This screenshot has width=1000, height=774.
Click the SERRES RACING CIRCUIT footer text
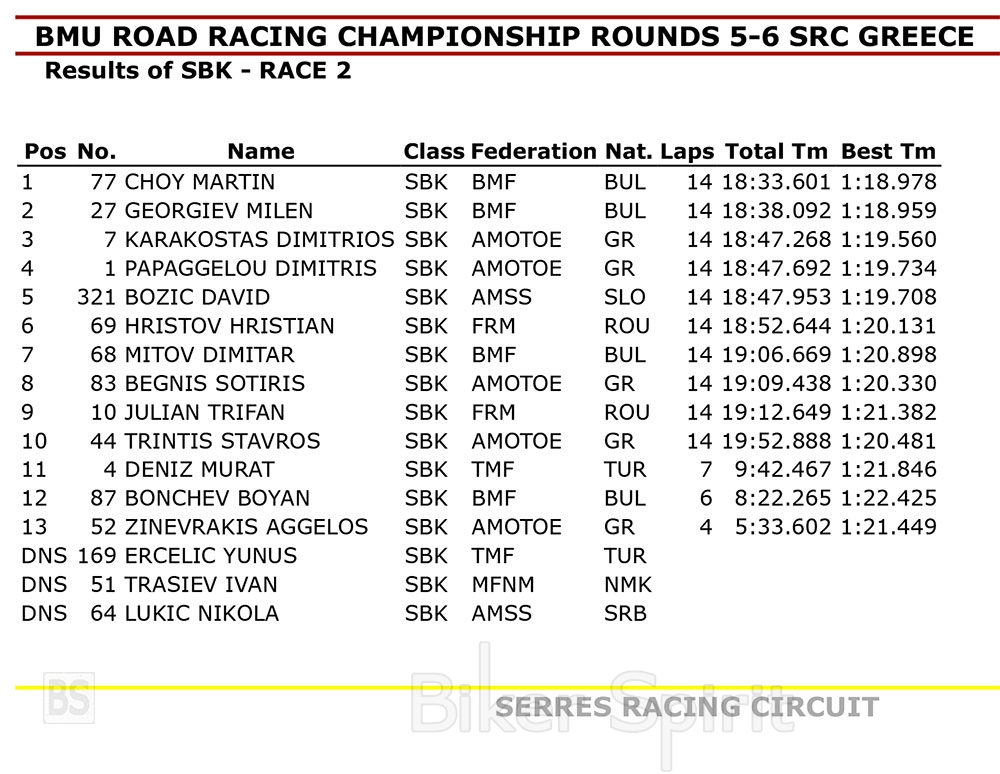coord(687,707)
